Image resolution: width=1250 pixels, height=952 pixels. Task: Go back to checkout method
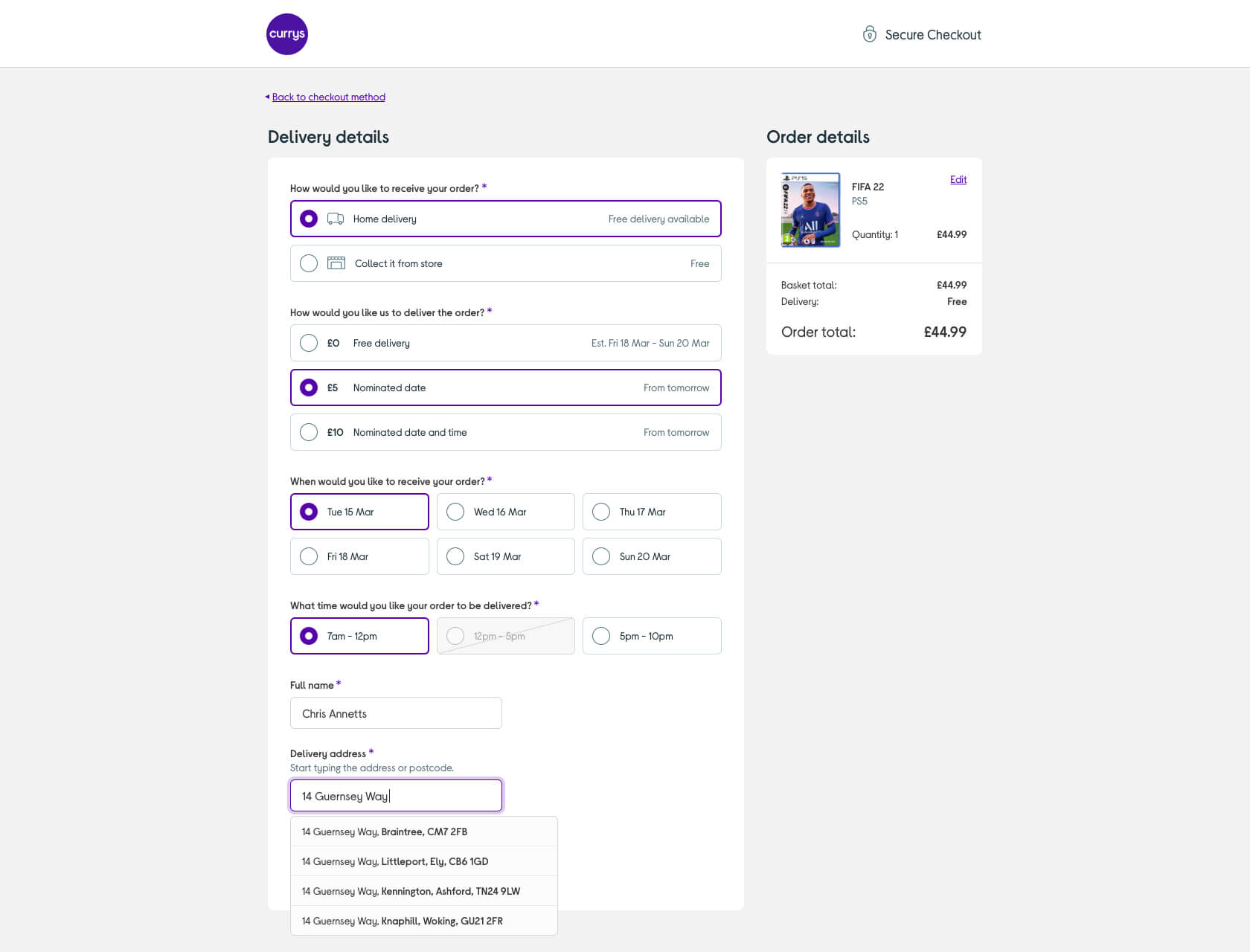click(328, 97)
